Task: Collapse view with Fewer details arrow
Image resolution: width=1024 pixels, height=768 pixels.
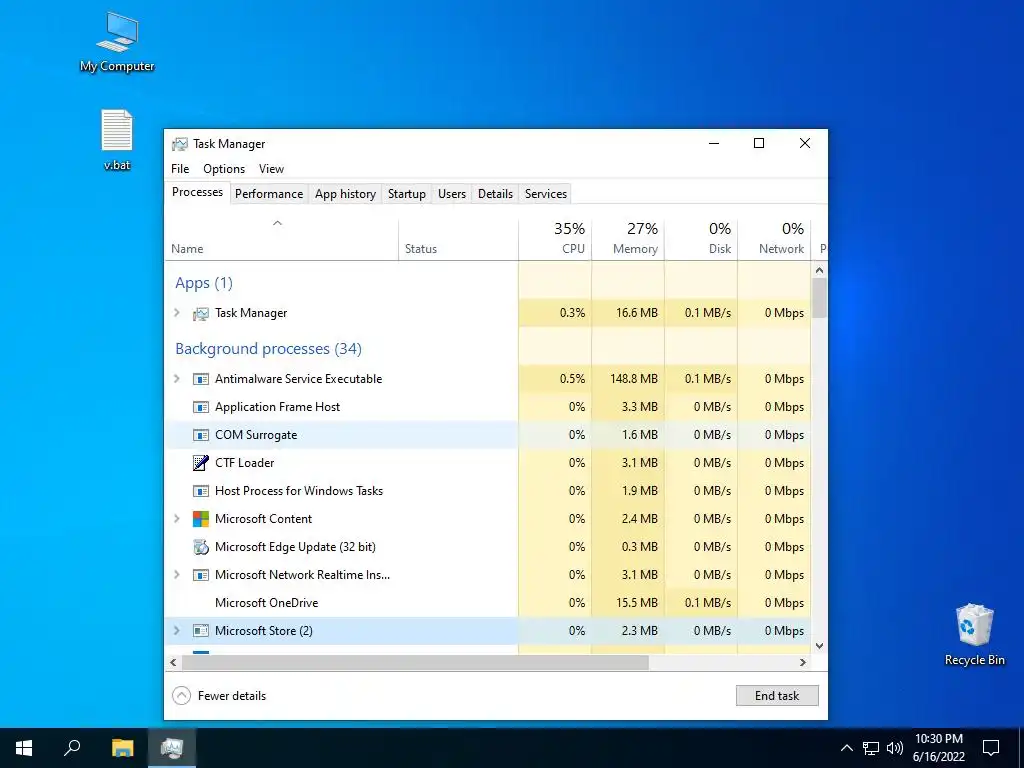Action: pos(182,696)
